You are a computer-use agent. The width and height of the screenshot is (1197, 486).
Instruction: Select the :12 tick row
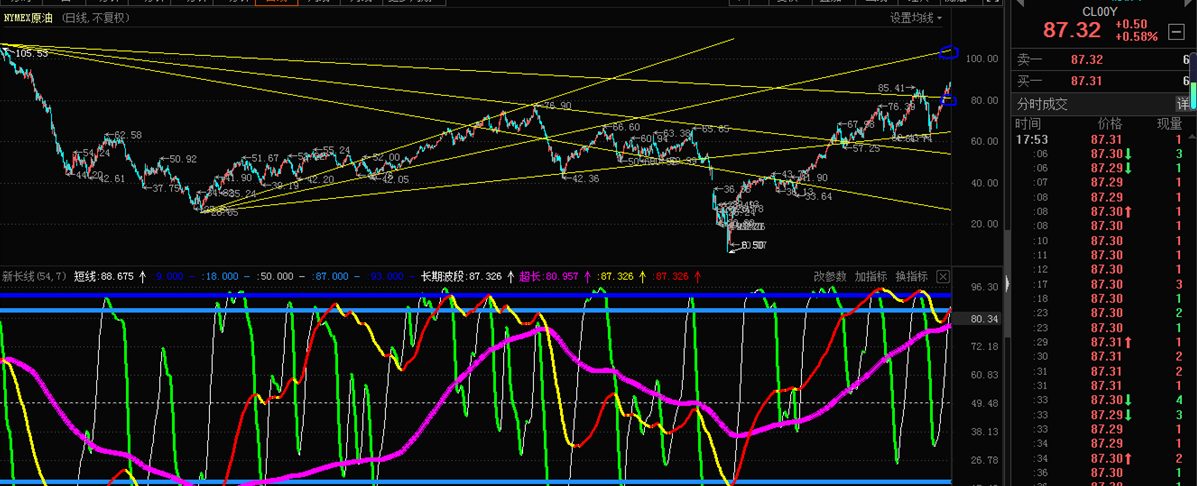(1102, 269)
